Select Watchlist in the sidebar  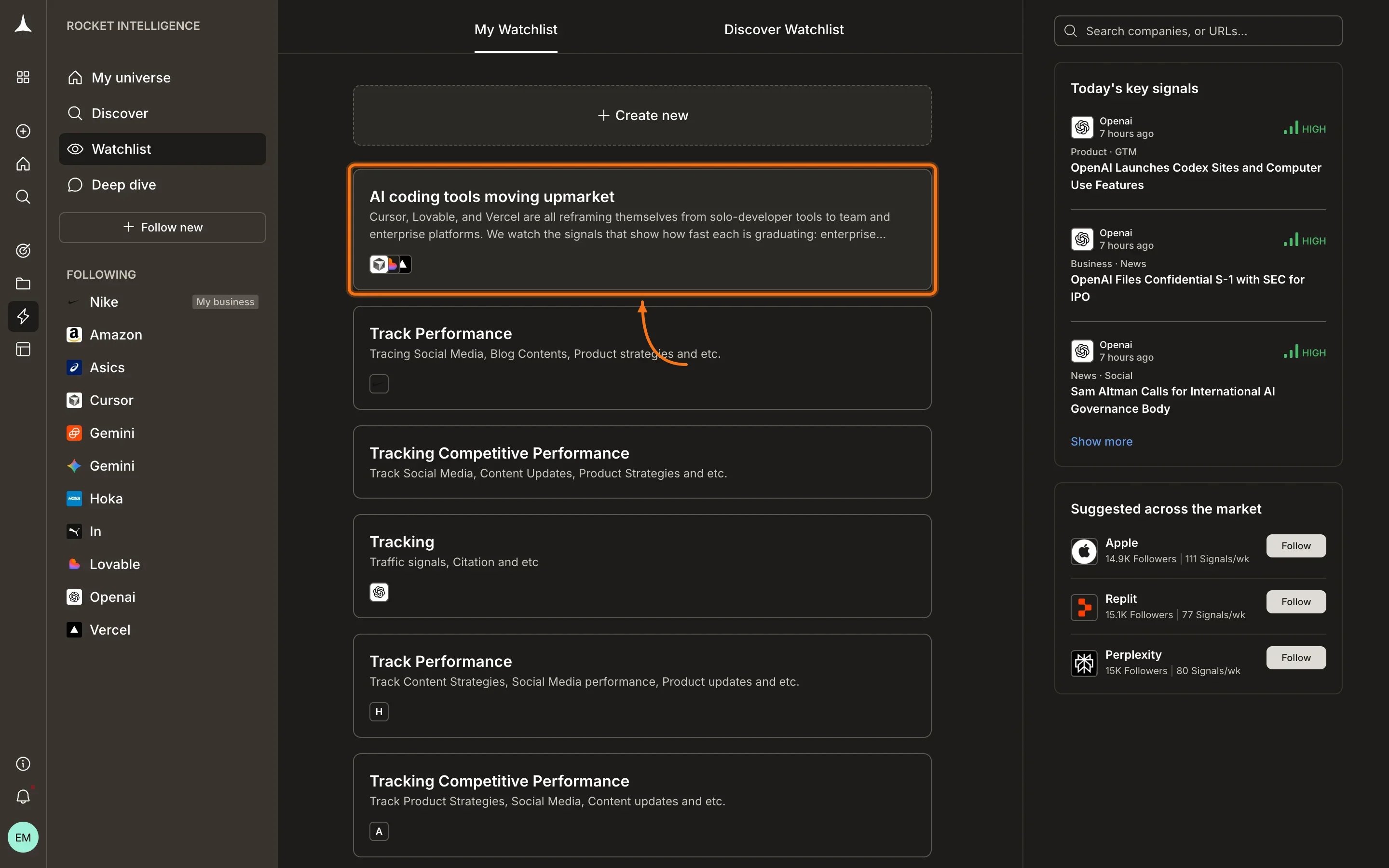click(x=163, y=149)
